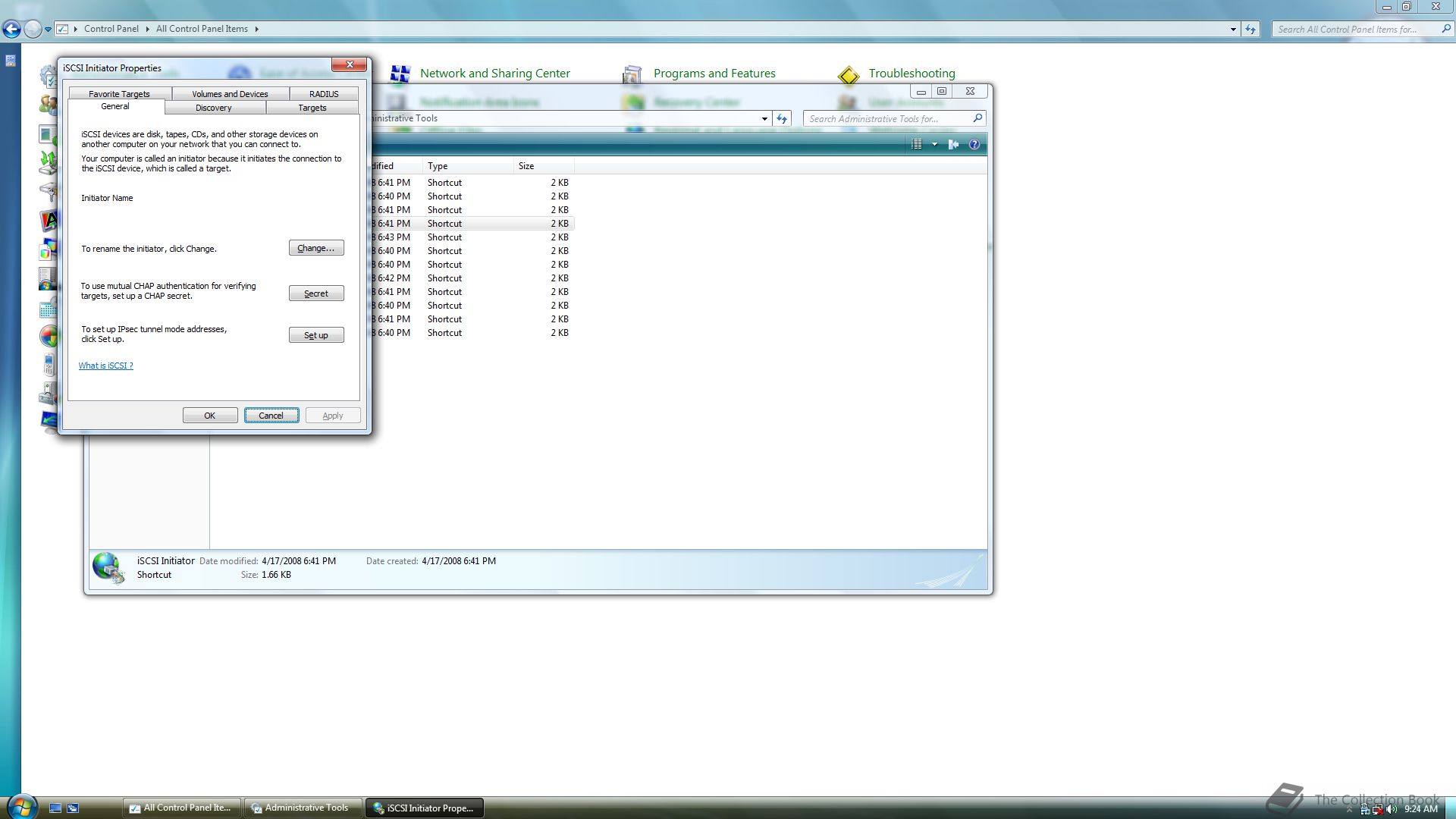The width and height of the screenshot is (1456, 819).
Task: Click the Control Panel search magnifier icon
Action: coord(1446,29)
